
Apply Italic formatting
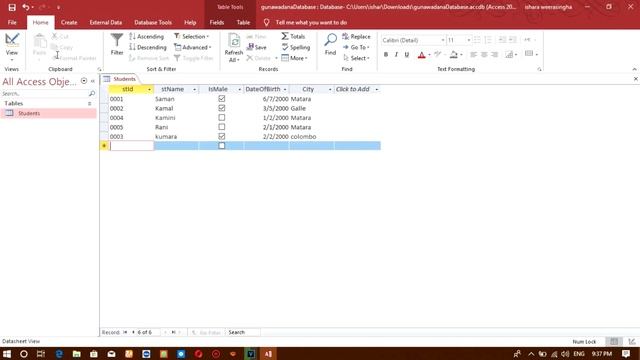point(396,54)
